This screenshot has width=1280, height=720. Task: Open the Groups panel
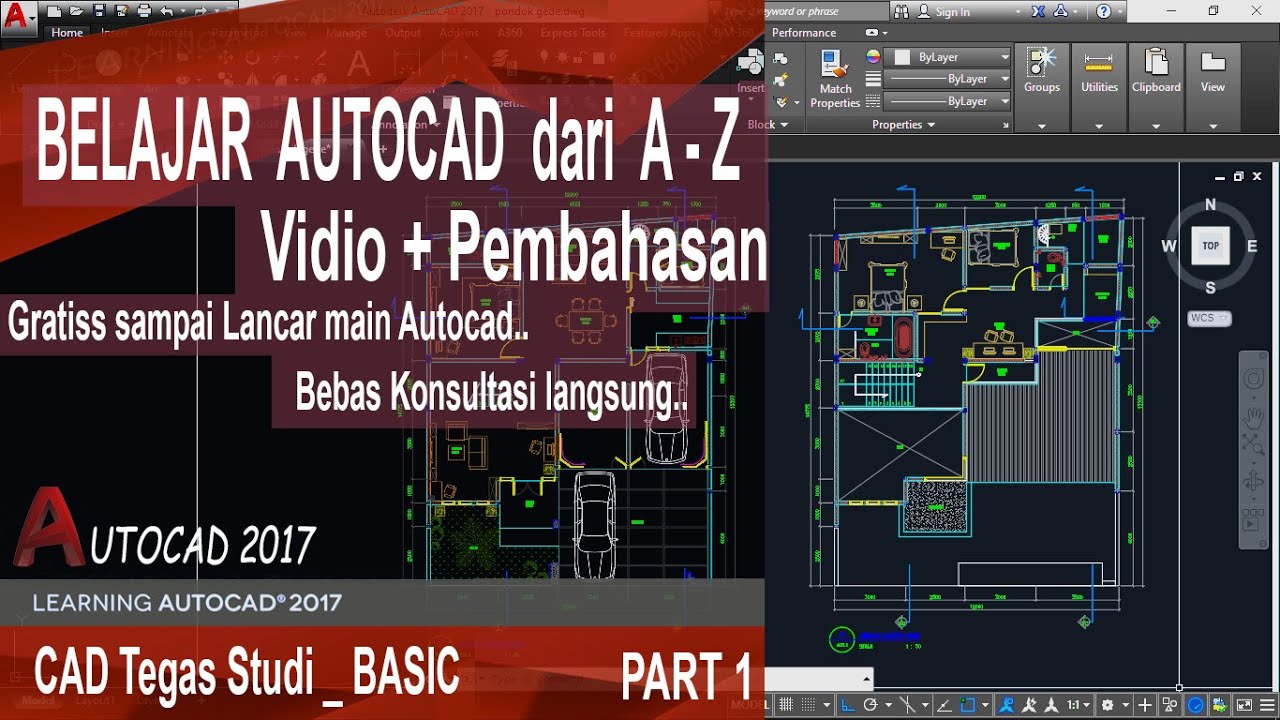pyautogui.click(x=1042, y=88)
